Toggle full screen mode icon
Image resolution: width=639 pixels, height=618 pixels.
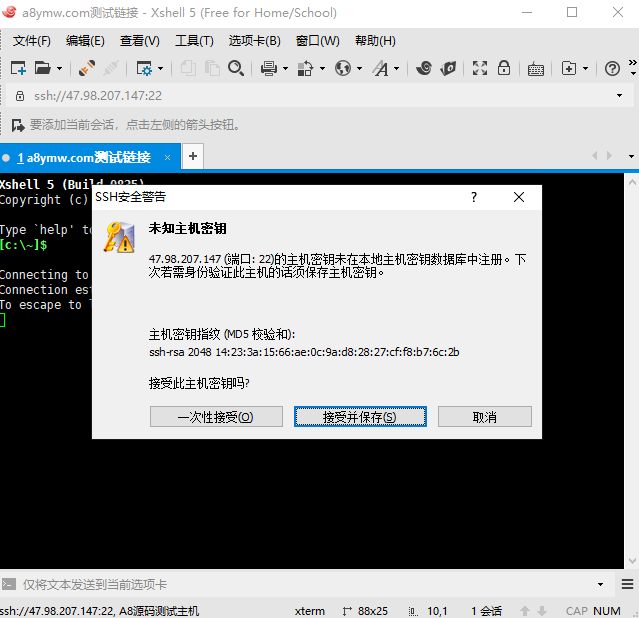[x=480, y=68]
